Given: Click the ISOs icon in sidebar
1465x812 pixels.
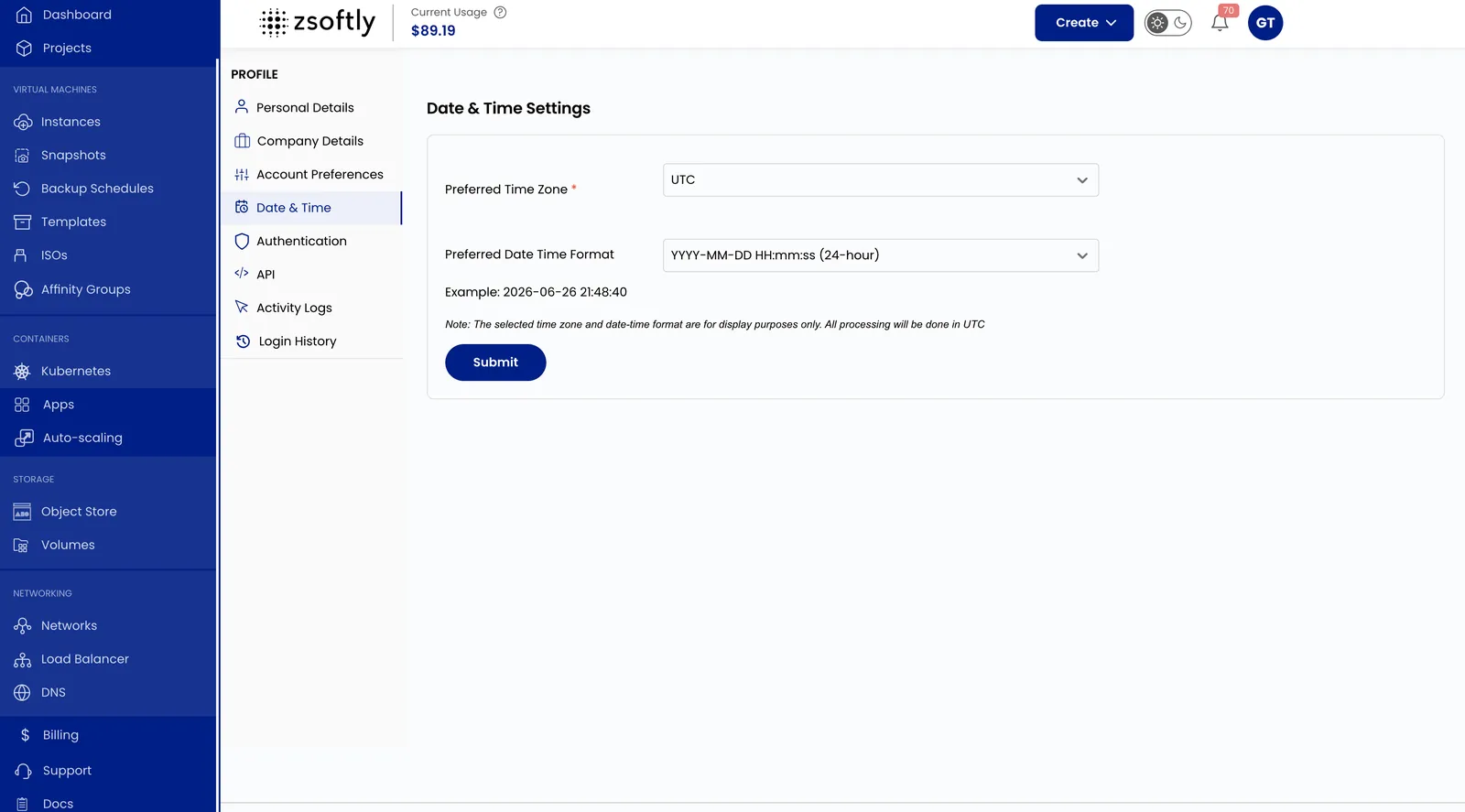Looking at the screenshot, I should click(x=21, y=255).
